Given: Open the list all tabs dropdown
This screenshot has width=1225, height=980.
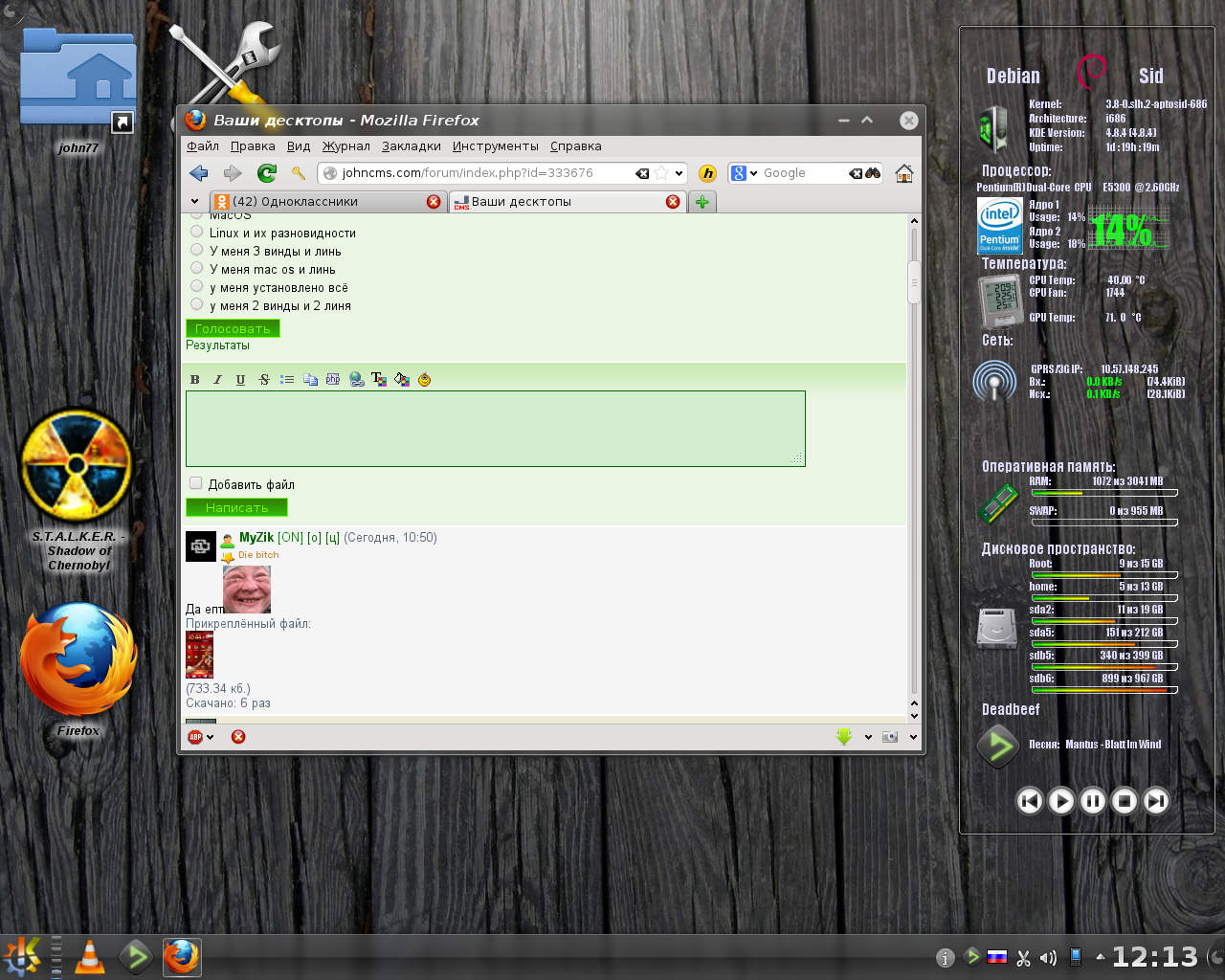Looking at the screenshot, I should coord(194,202).
